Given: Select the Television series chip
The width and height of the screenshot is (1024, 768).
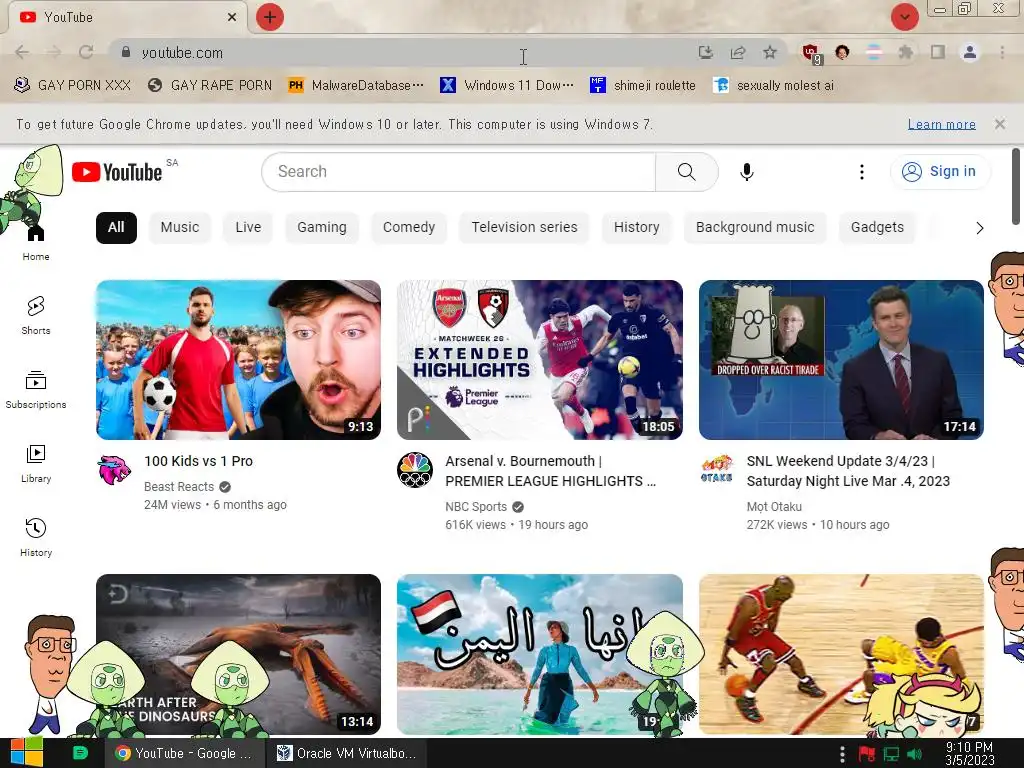Looking at the screenshot, I should (x=524, y=227).
